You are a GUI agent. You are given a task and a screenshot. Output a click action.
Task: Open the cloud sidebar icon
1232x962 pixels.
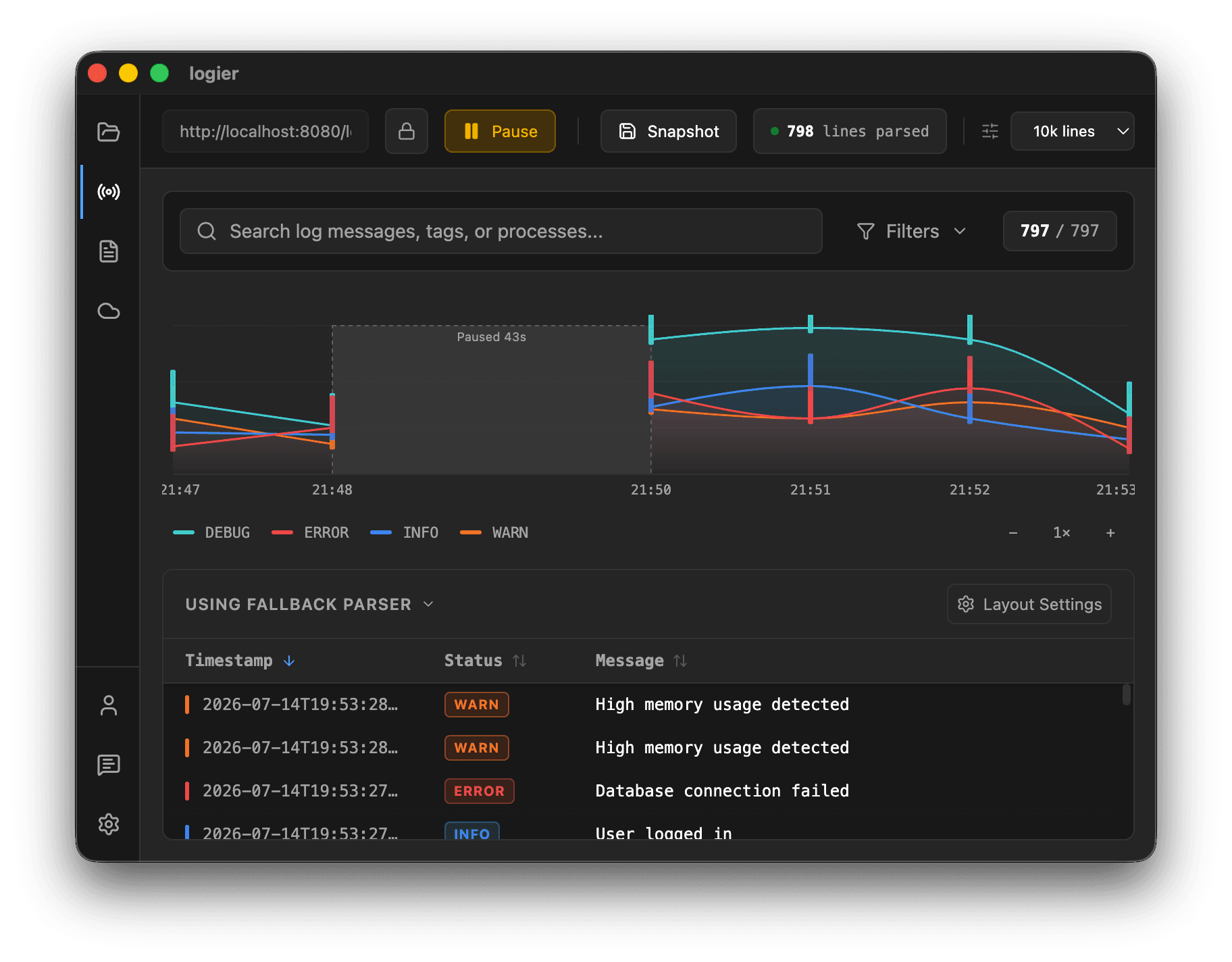(x=108, y=311)
